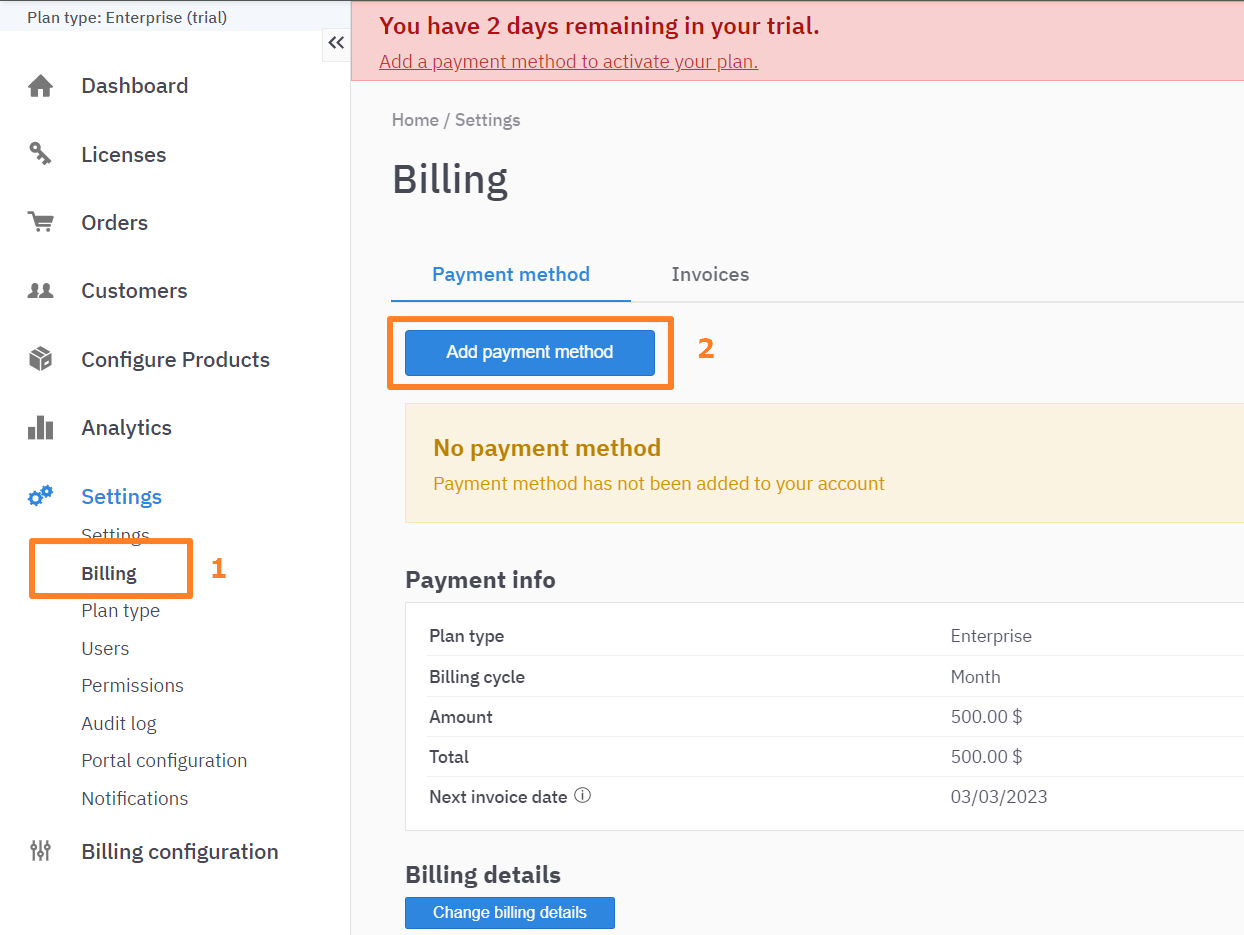Viewport: 1244px width, 935px height.
Task: Go to Home in the breadcrumb
Action: 414,120
